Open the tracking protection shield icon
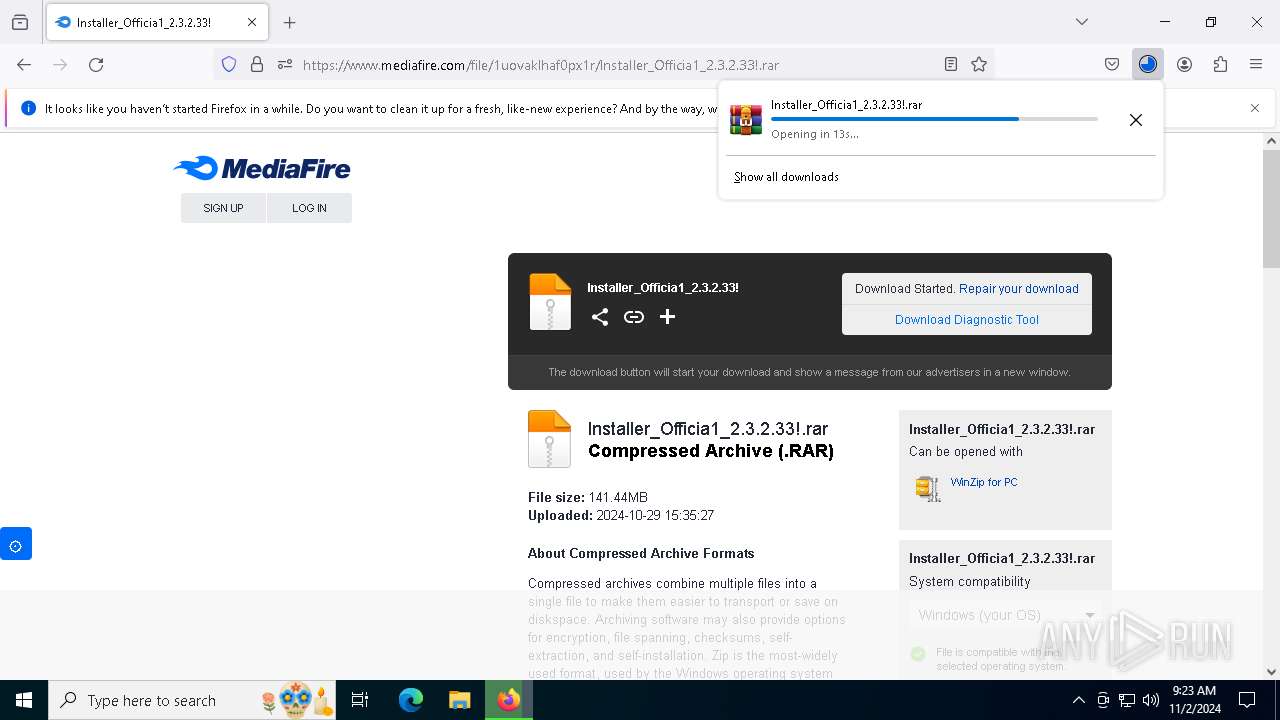The image size is (1280, 720). (x=229, y=64)
